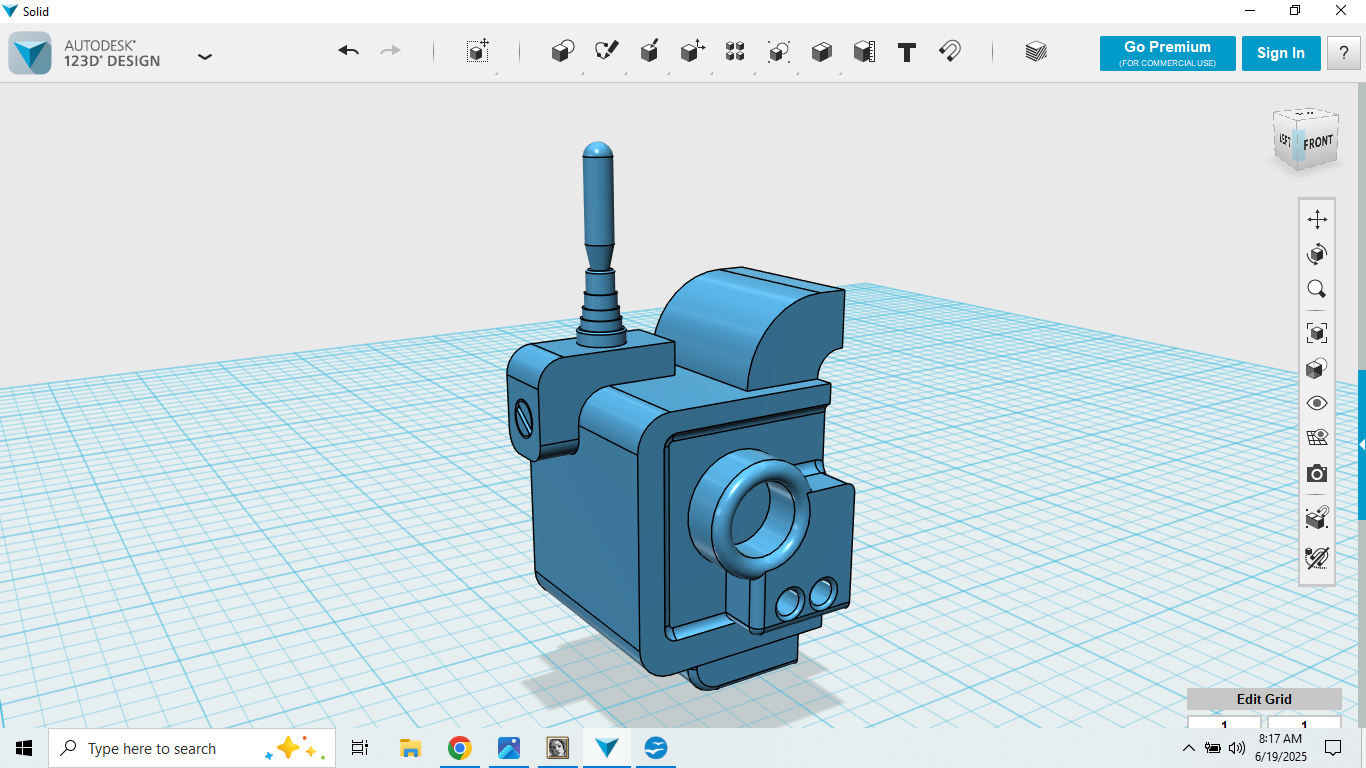Select the Pan navigation tool

pos(1317,220)
